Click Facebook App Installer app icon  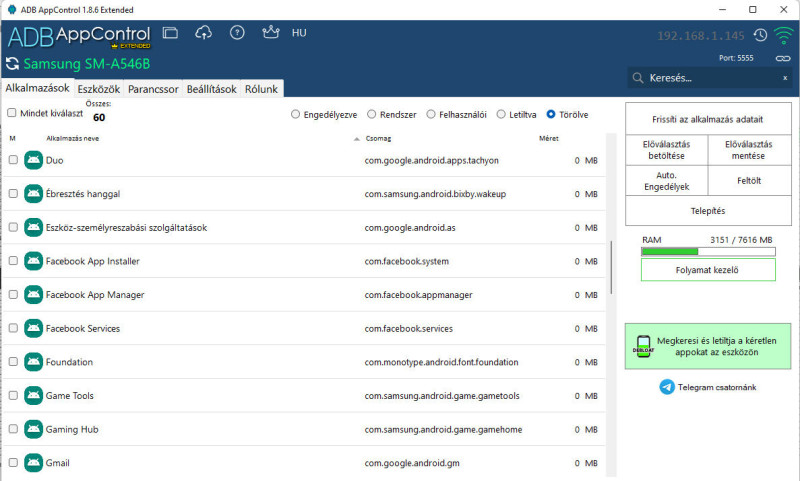coord(34,261)
